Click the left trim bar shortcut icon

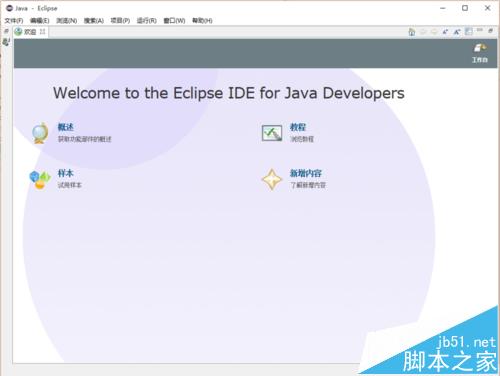[6, 42]
